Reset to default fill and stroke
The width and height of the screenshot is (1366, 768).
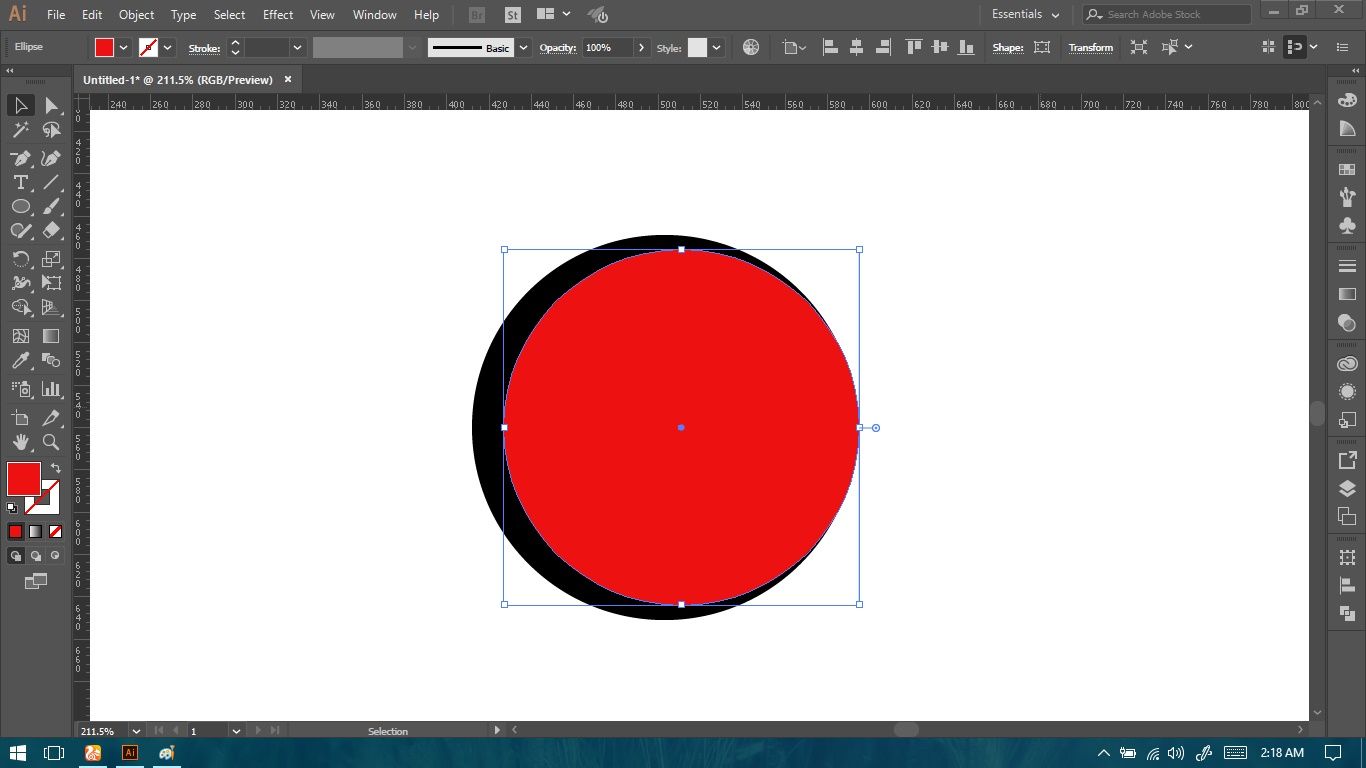[12, 508]
